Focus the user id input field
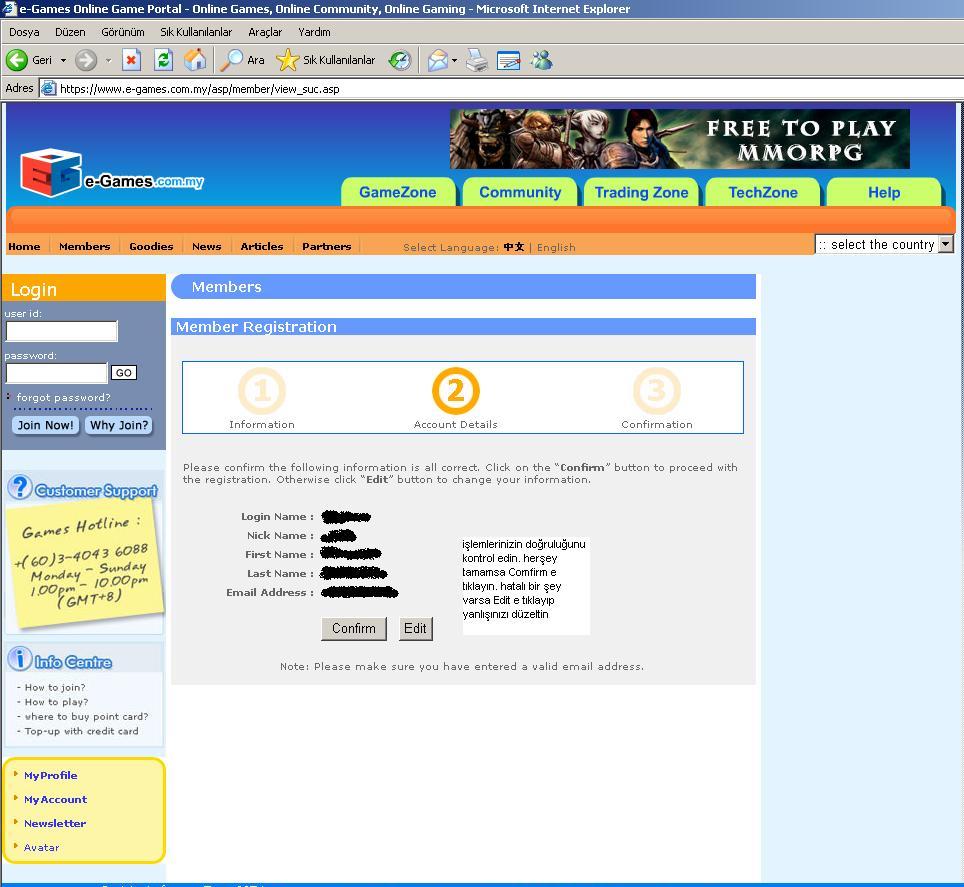Viewport: 964px width, 887px height. click(x=61, y=331)
